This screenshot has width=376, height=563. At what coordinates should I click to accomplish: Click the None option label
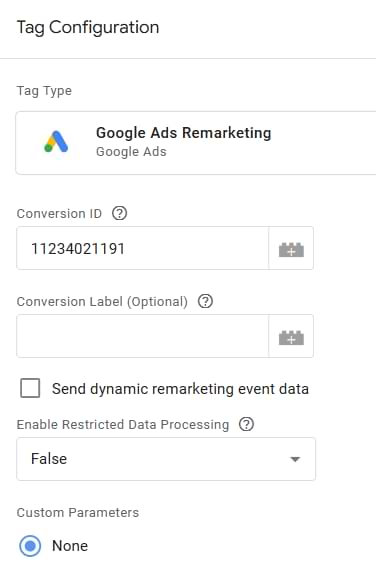[70, 546]
